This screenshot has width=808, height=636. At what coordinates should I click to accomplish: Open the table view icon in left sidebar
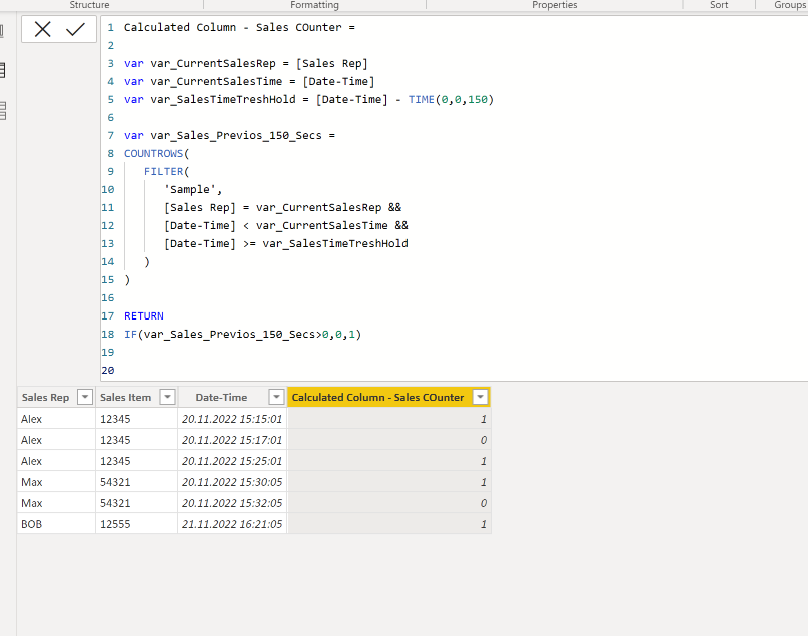[x=3, y=70]
